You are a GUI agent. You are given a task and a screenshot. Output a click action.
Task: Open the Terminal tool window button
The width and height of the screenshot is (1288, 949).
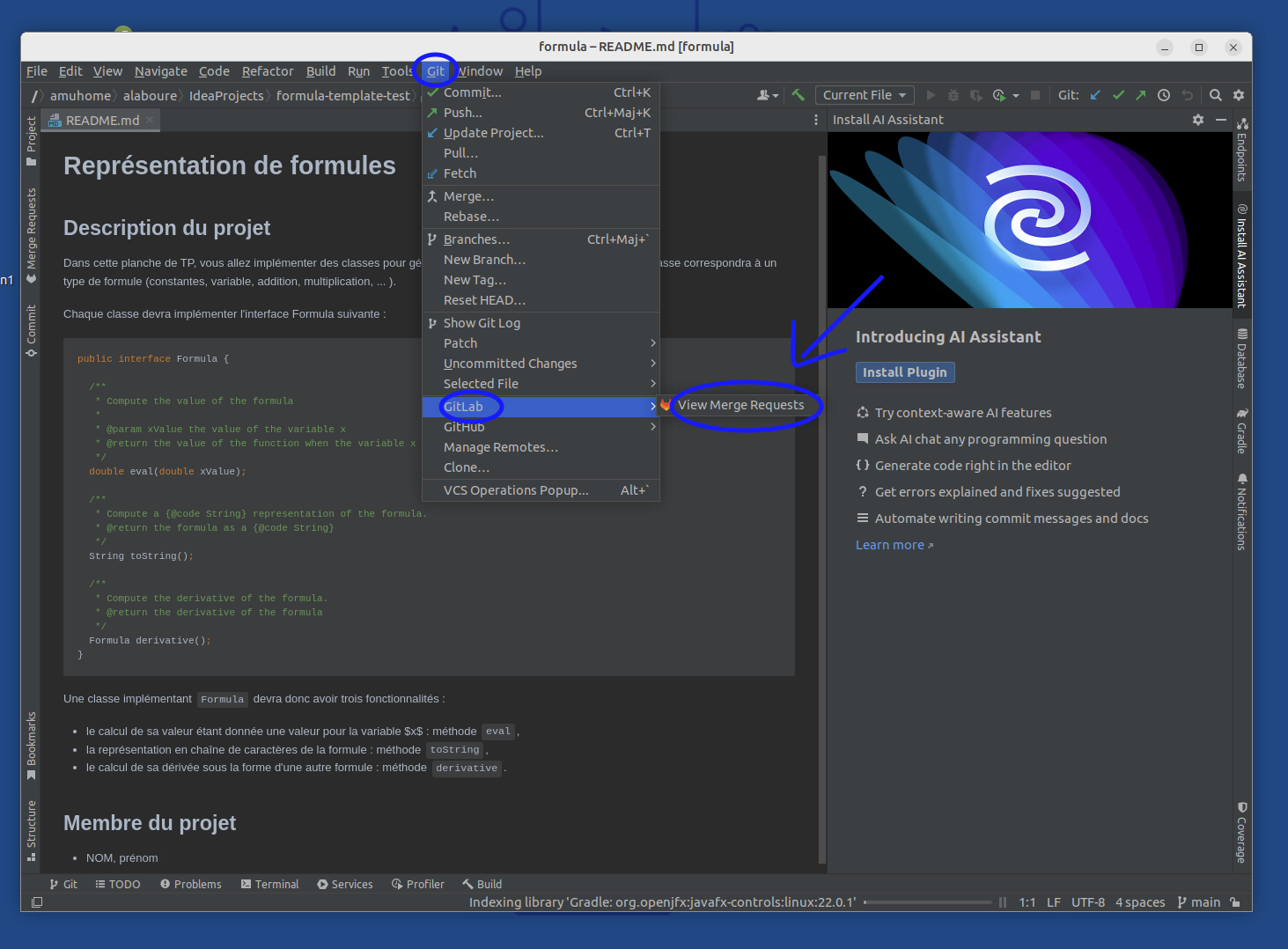click(x=270, y=884)
